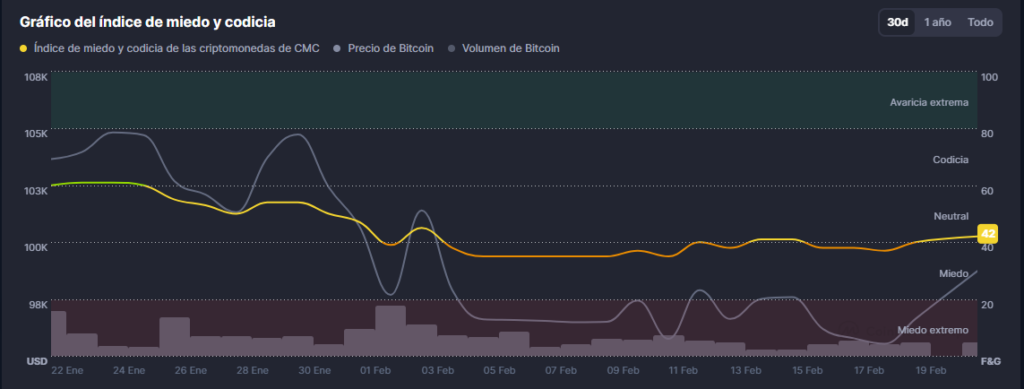Select the 19 Feb date marker

(x=930, y=370)
